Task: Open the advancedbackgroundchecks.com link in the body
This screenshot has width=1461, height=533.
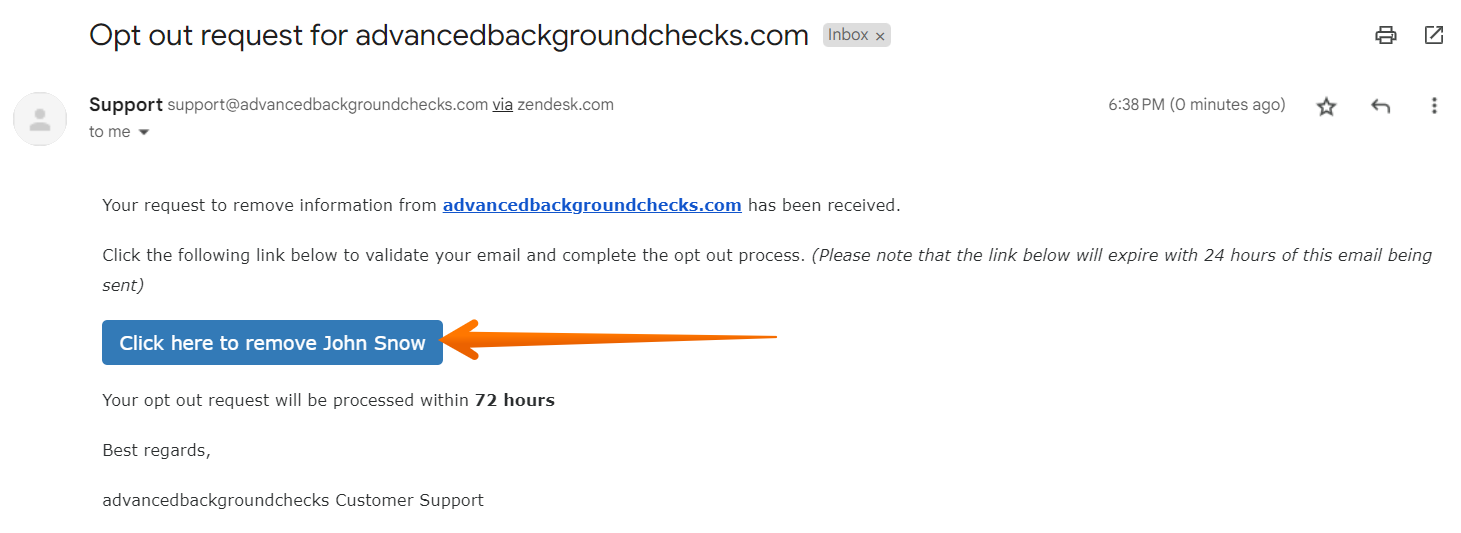Action: pos(592,206)
